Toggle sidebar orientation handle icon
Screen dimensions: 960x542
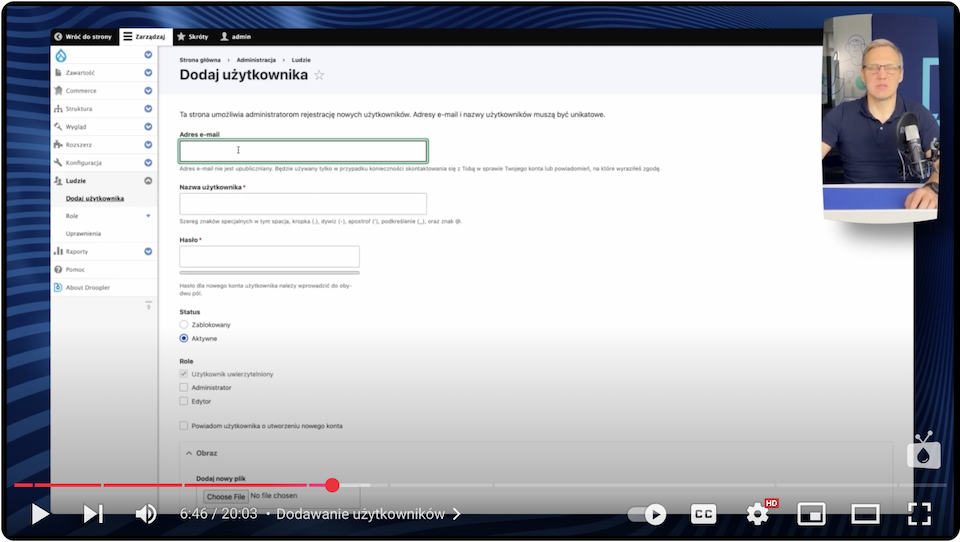[x=148, y=304]
